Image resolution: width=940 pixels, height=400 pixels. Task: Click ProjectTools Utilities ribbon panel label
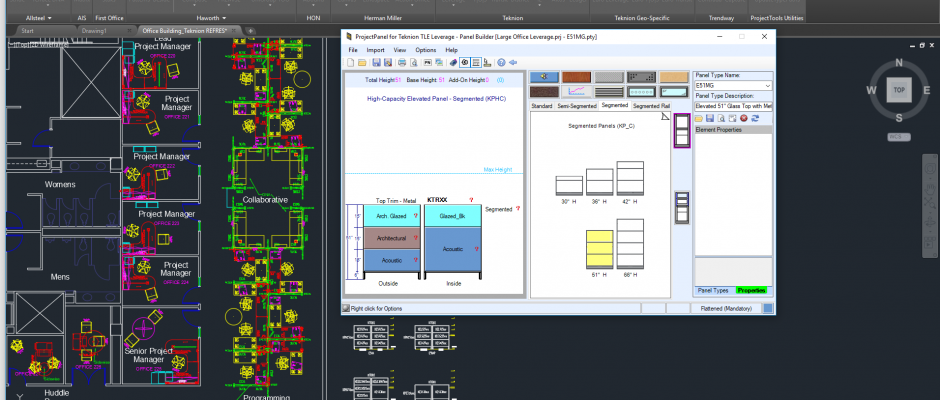(x=778, y=18)
